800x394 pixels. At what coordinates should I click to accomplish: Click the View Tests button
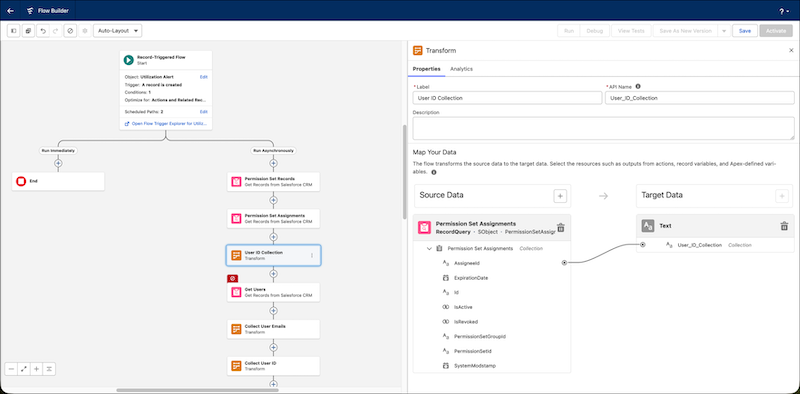pos(631,31)
